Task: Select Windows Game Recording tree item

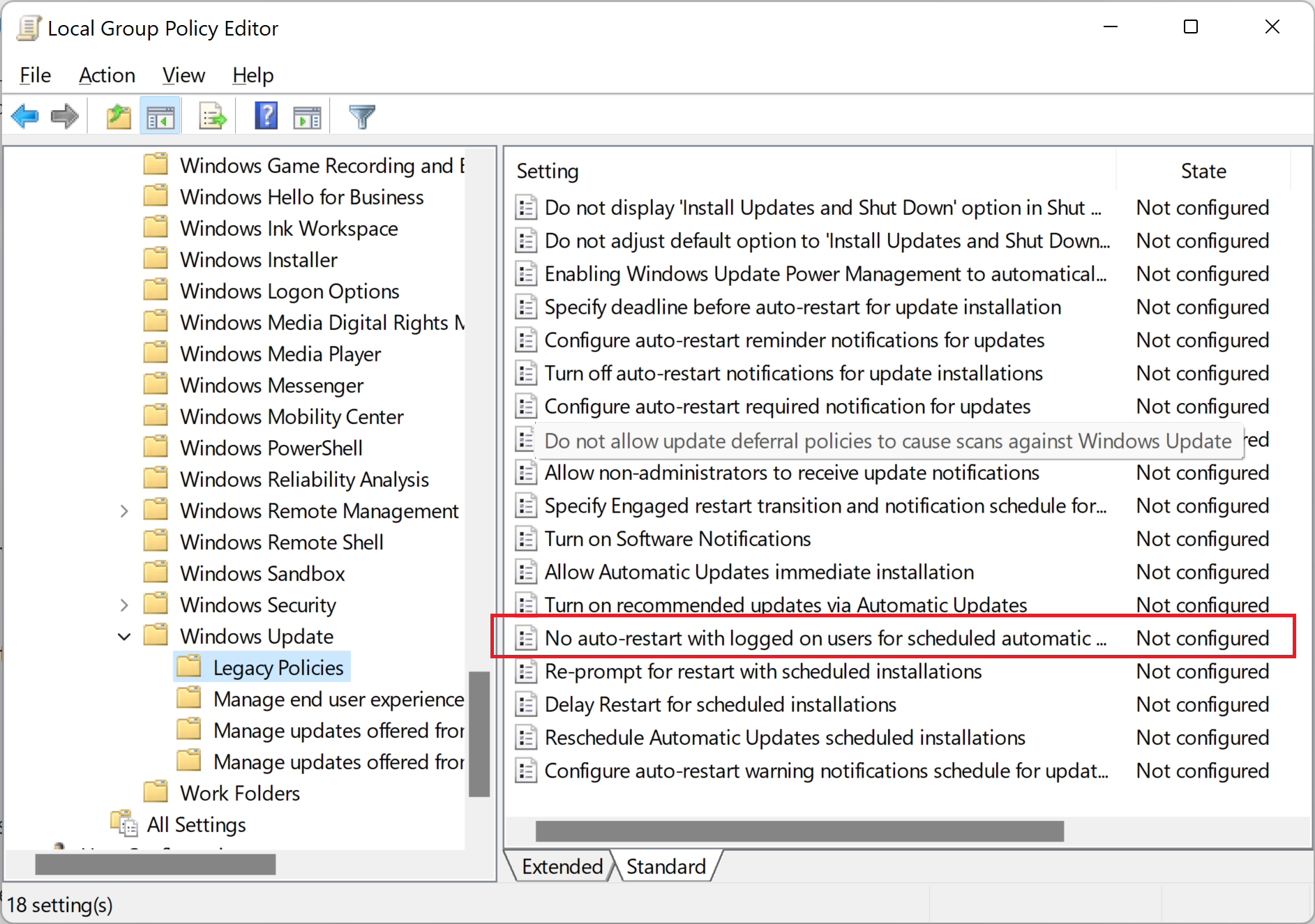Action: click(x=322, y=166)
